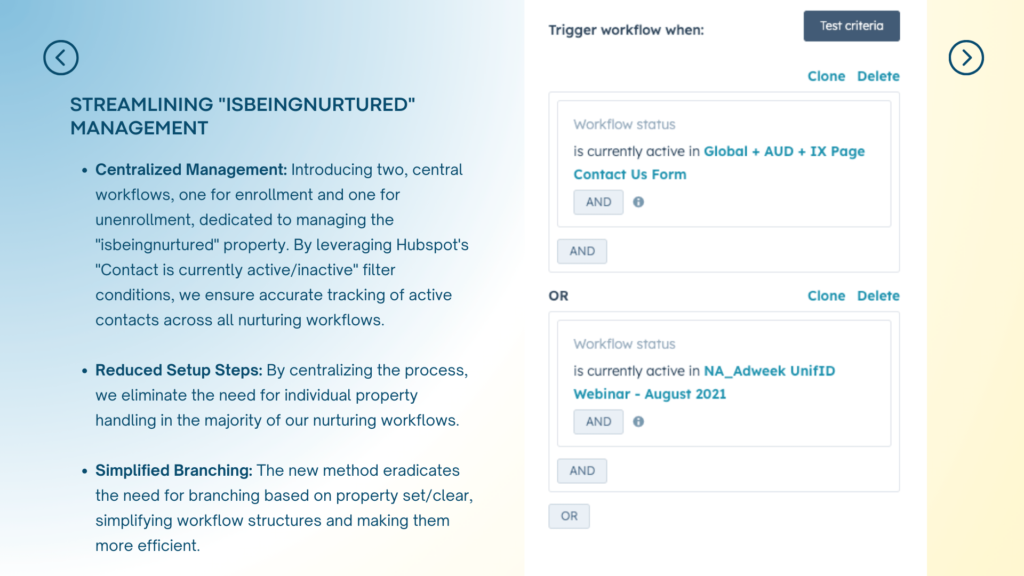Open NA_Adweek UnifID Webinar workflow link

point(769,371)
